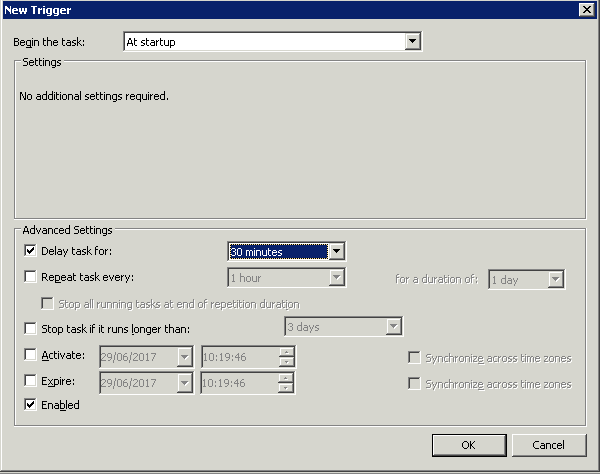600x474 pixels.
Task: Close the New Trigger dialog
Action: tap(586, 9)
